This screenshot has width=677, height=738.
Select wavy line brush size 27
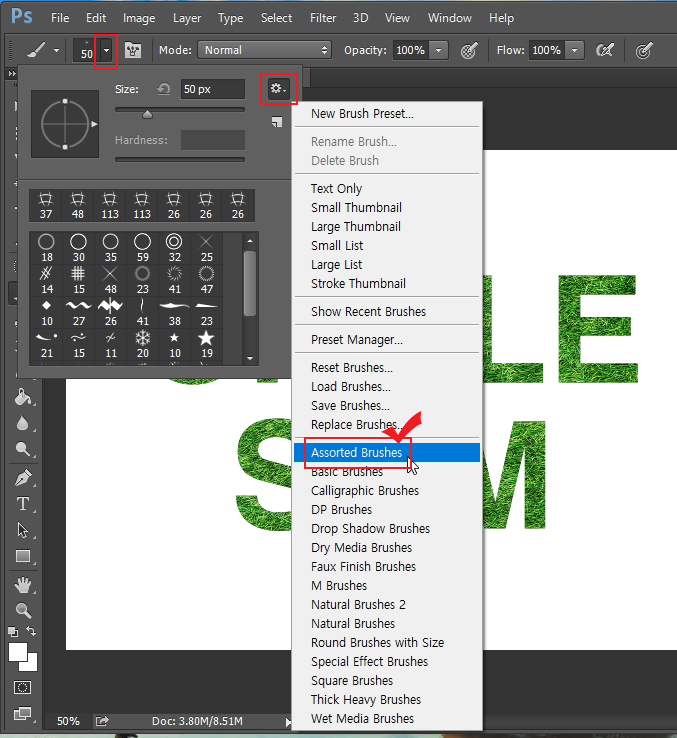tap(79, 312)
